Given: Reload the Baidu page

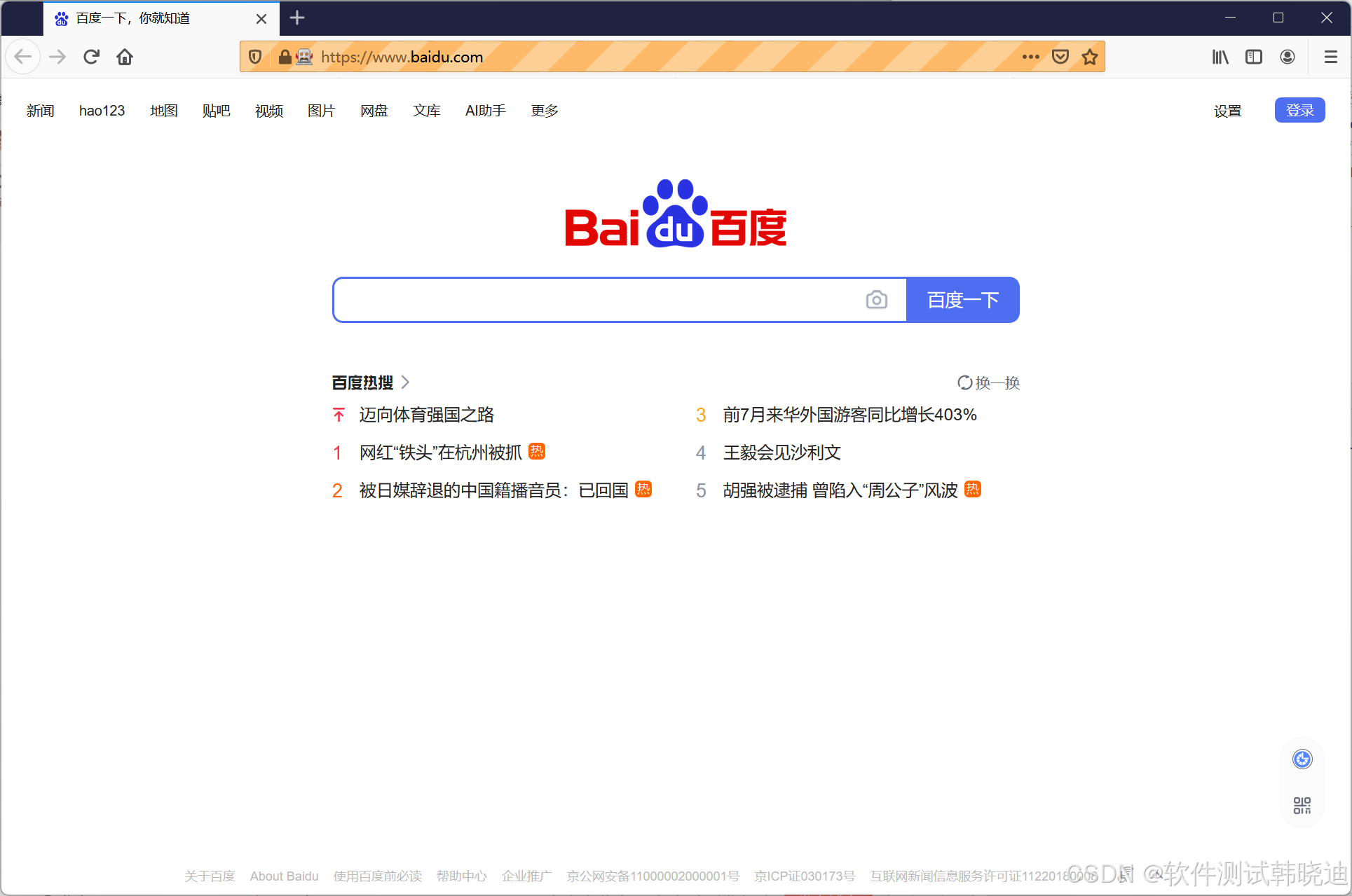Looking at the screenshot, I should coord(91,57).
